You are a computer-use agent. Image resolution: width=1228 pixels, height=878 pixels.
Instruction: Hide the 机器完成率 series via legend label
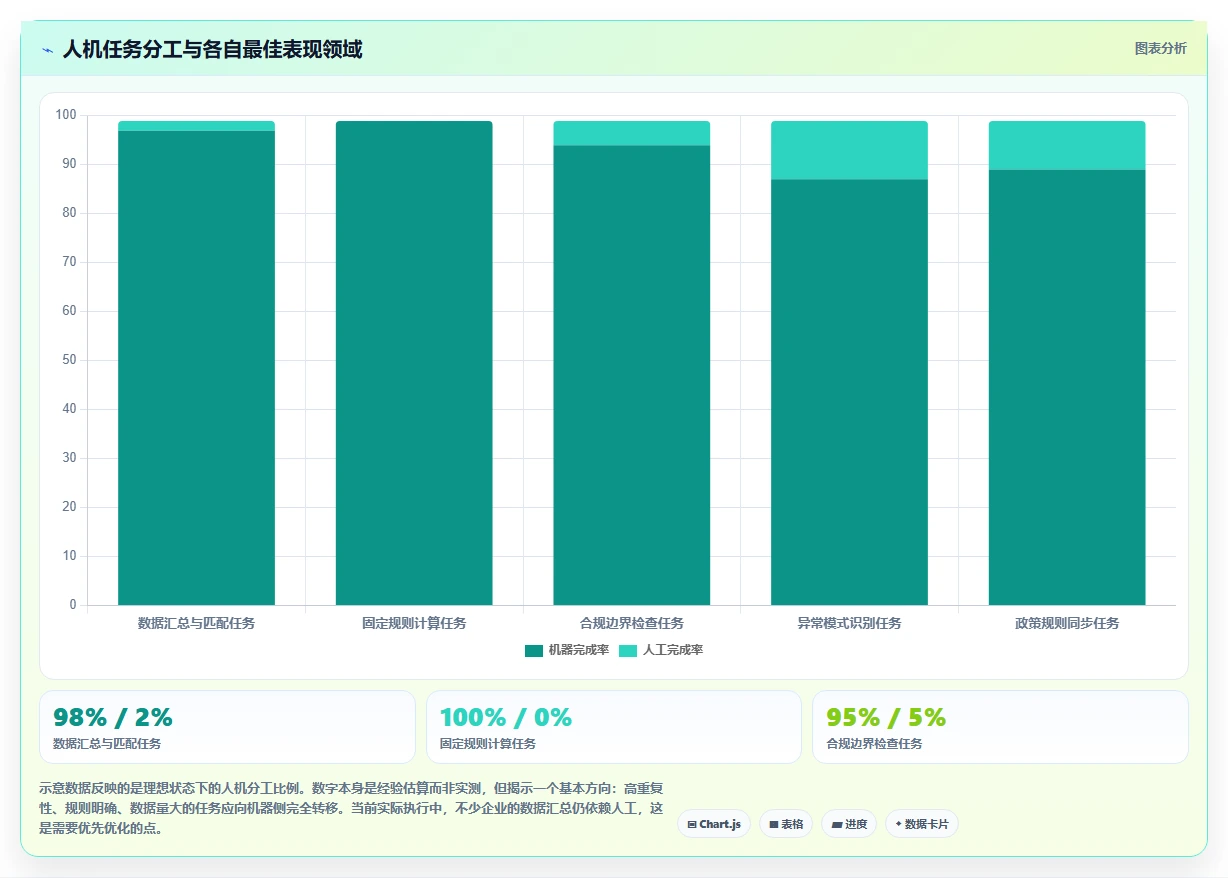579,651
